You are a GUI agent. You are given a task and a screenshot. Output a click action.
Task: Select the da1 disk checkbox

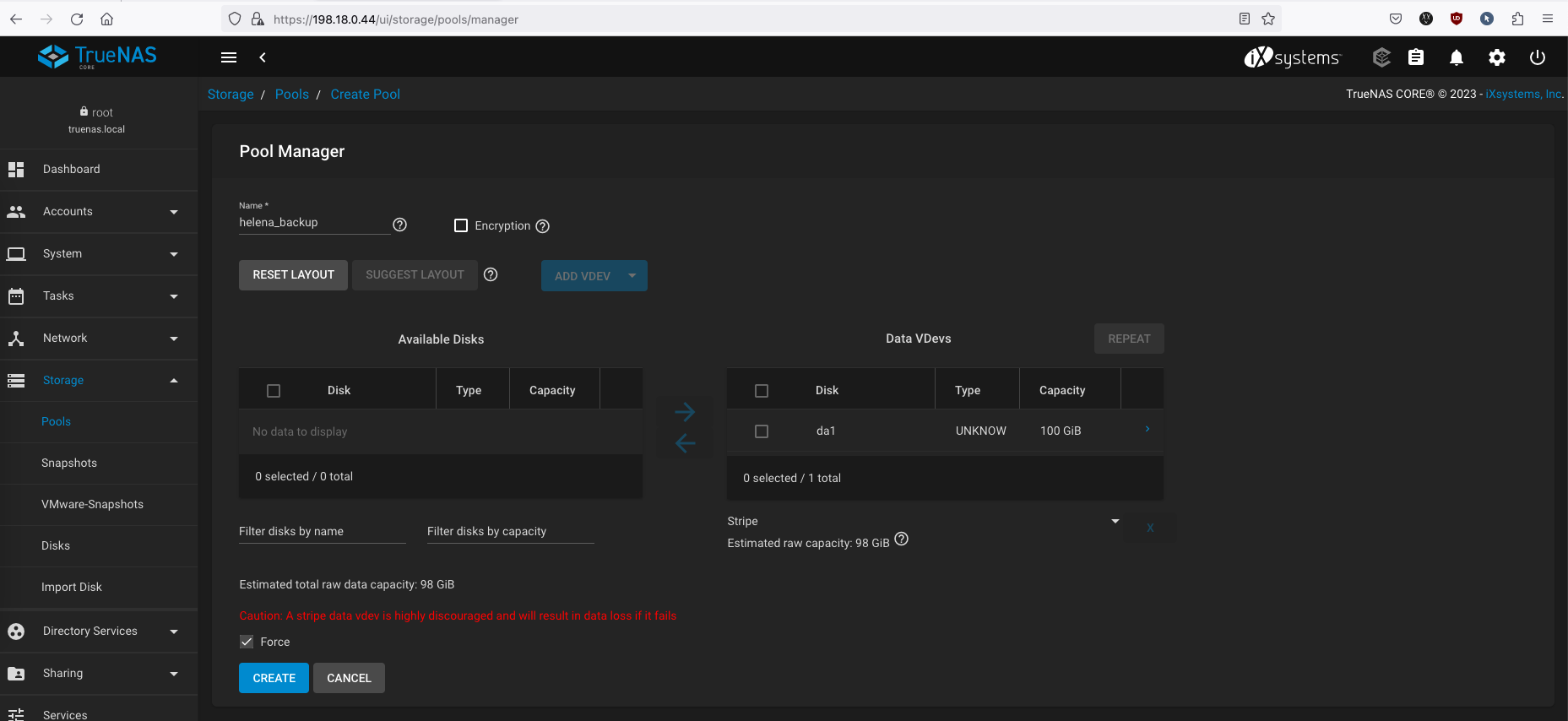point(762,431)
